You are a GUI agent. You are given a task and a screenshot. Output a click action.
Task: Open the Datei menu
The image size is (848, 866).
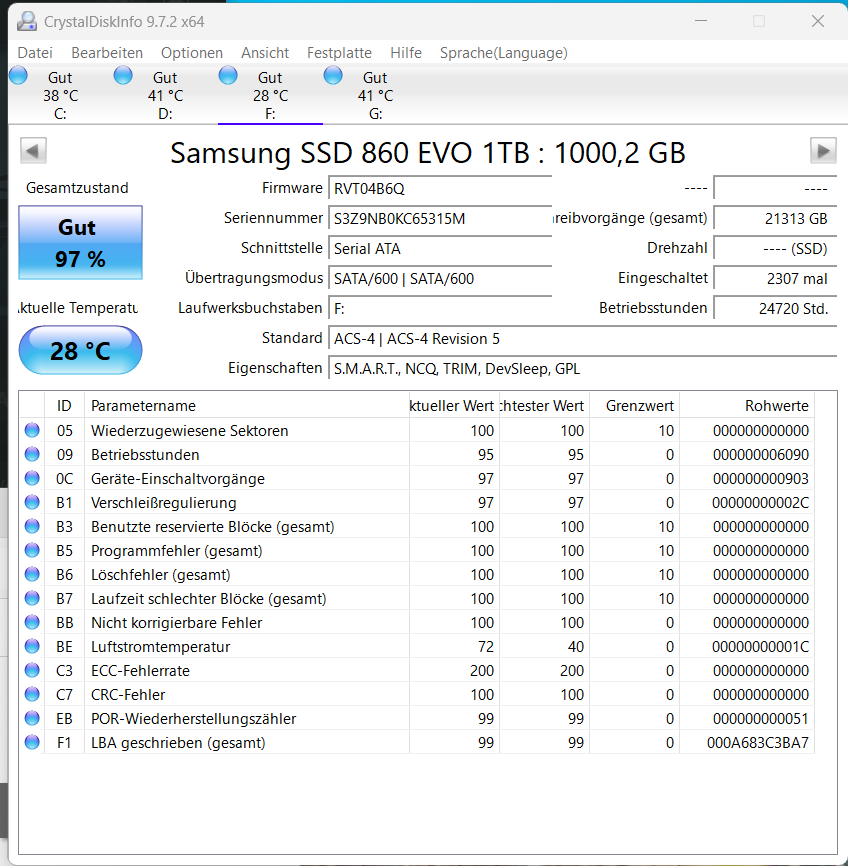click(x=35, y=53)
